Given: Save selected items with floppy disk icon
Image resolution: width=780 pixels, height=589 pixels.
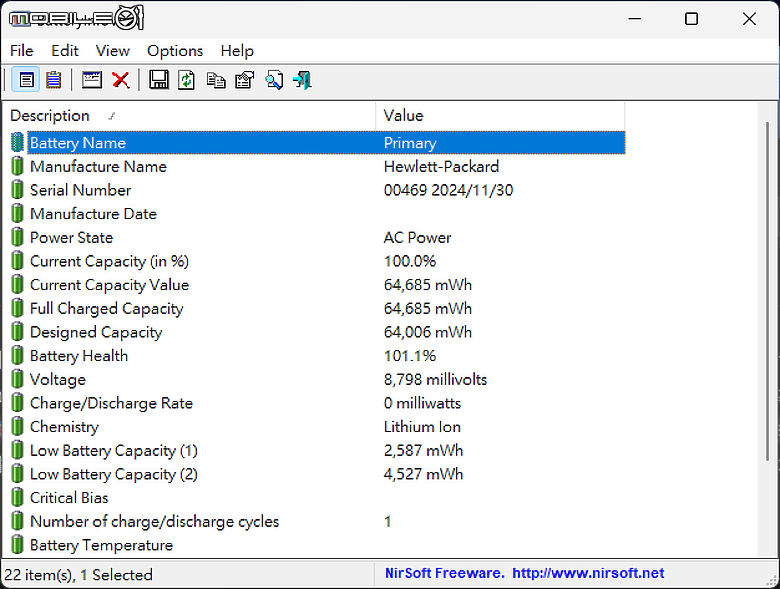Looking at the screenshot, I should 159,80.
